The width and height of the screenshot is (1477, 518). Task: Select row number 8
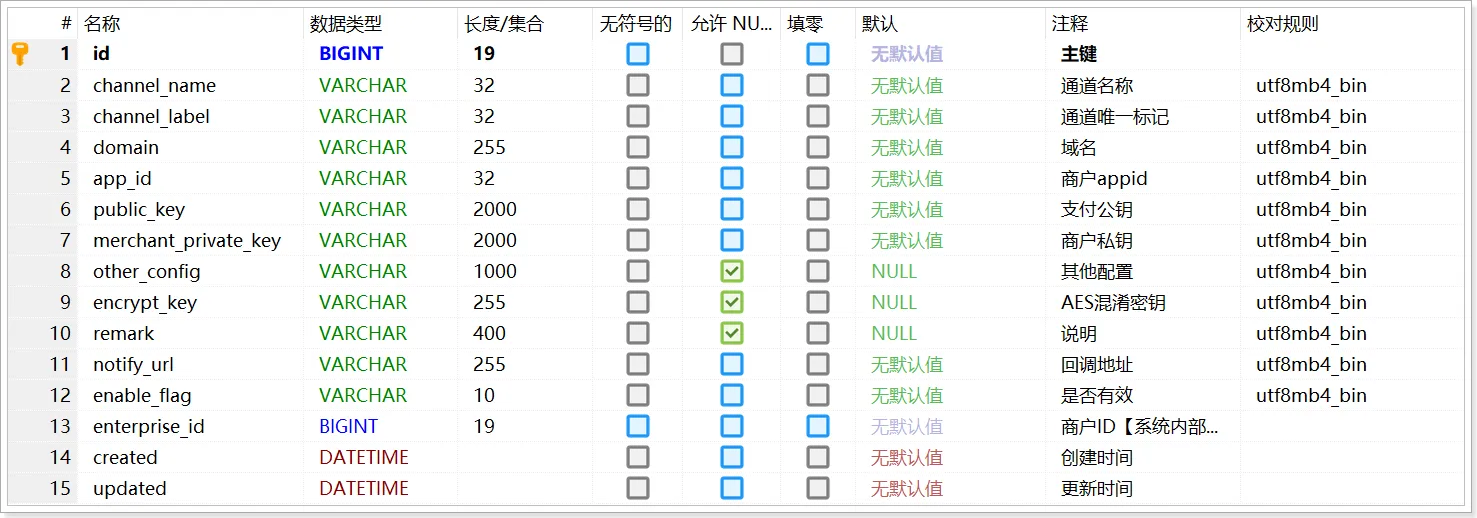66,271
